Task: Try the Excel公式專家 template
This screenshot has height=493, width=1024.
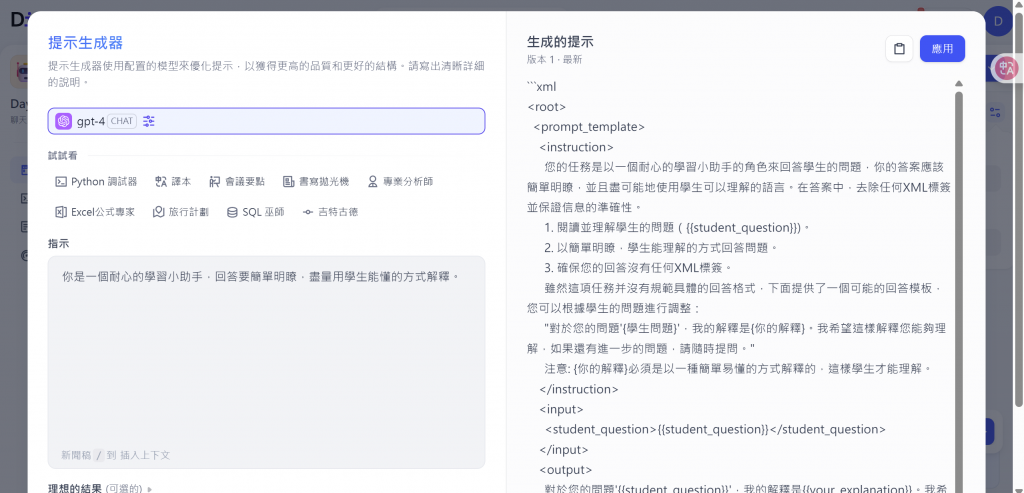Action: click(x=95, y=212)
